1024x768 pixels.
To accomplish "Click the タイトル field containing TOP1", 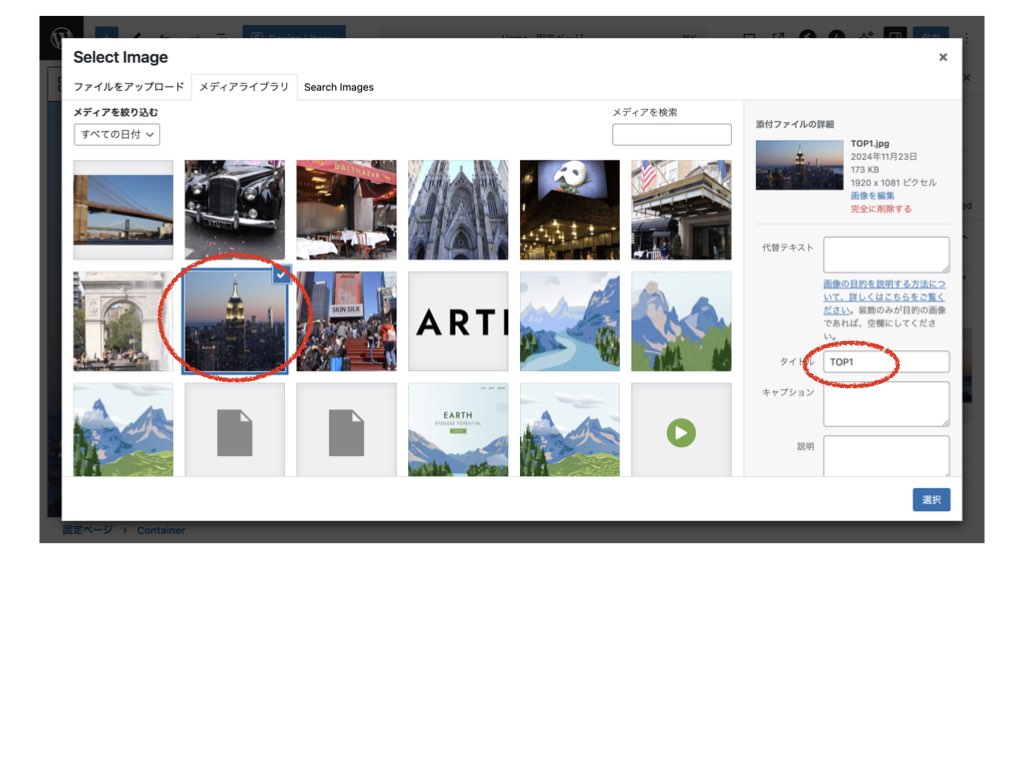I will [x=885, y=362].
